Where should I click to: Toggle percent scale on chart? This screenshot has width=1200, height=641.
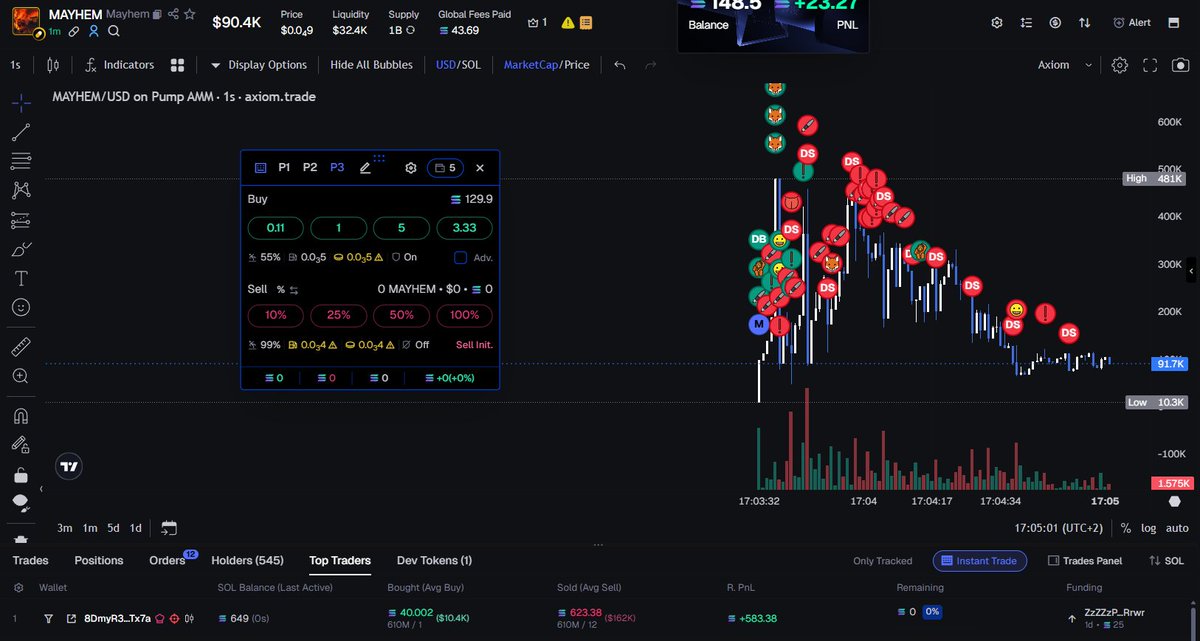1126,528
